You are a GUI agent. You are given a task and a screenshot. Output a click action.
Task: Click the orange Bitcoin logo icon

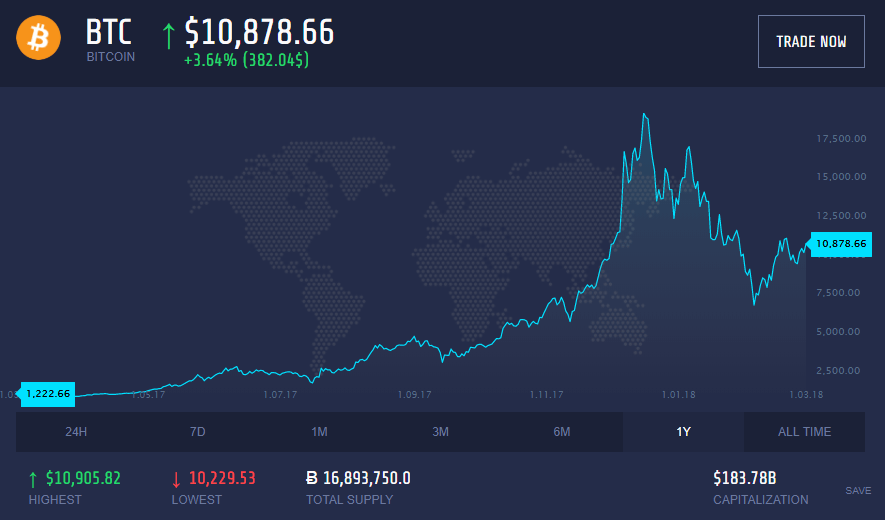38,37
